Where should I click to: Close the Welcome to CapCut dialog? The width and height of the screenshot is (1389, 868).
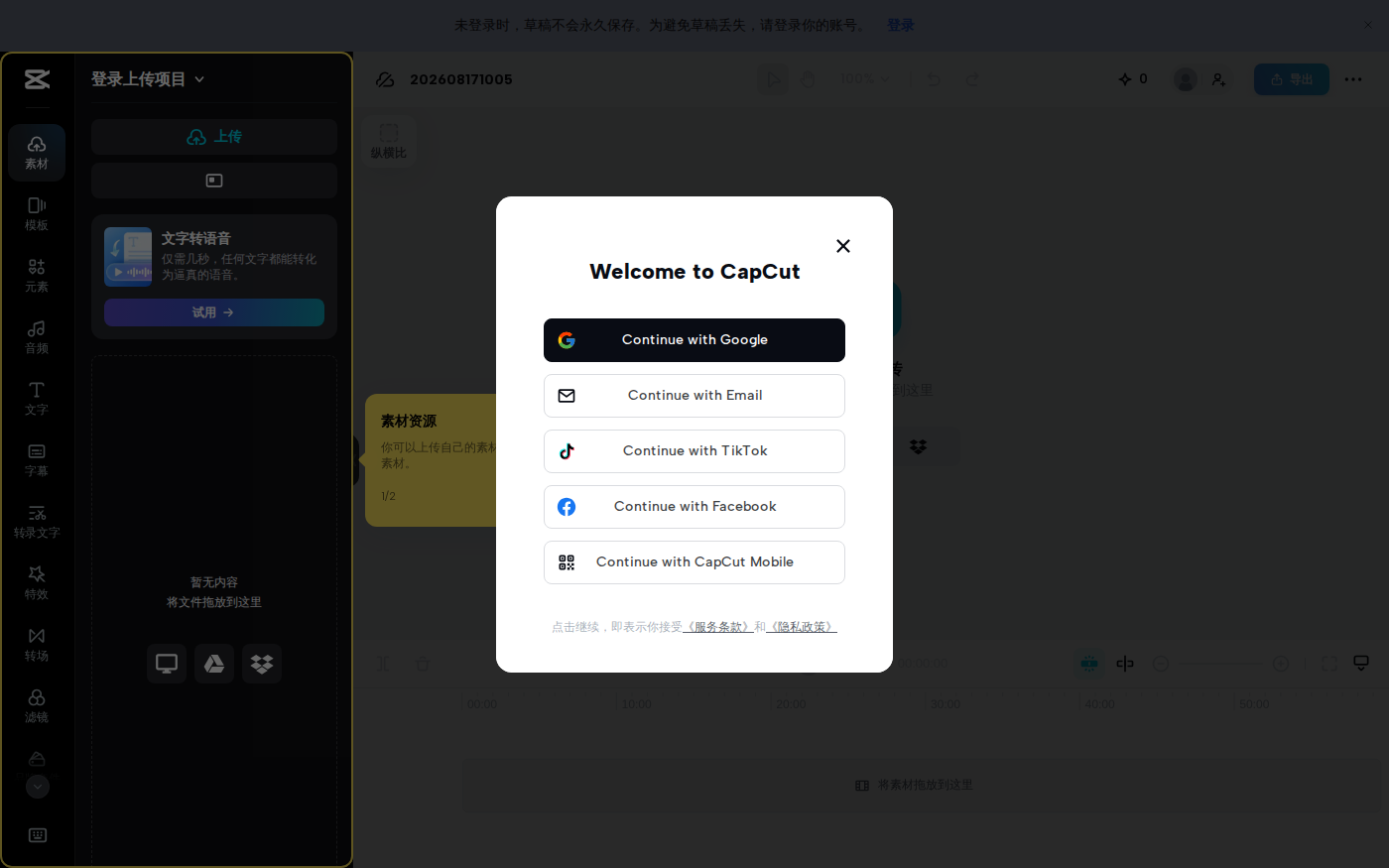point(843,246)
